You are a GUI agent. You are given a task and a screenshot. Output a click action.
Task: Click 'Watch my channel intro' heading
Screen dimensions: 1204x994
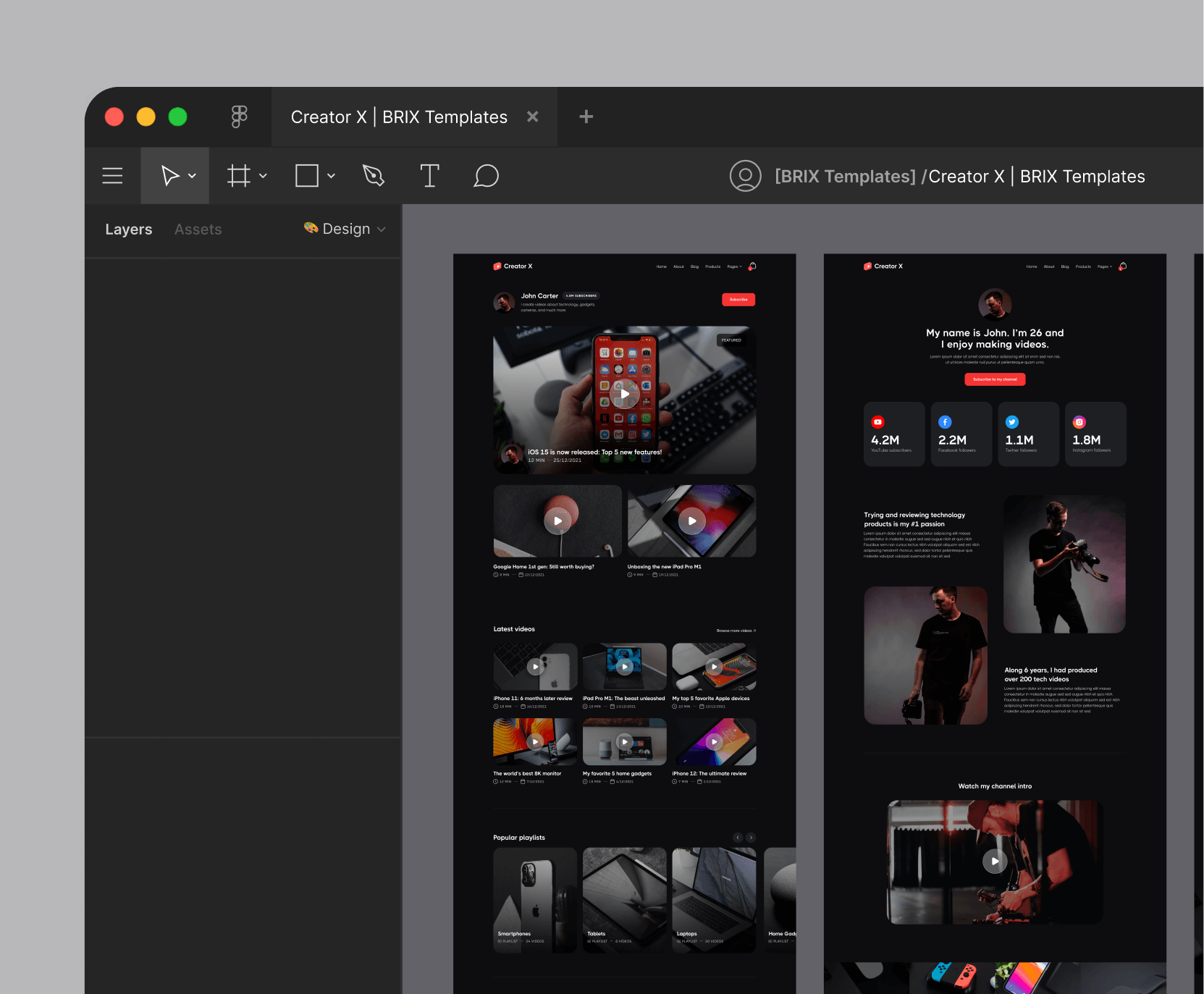(995, 786)
